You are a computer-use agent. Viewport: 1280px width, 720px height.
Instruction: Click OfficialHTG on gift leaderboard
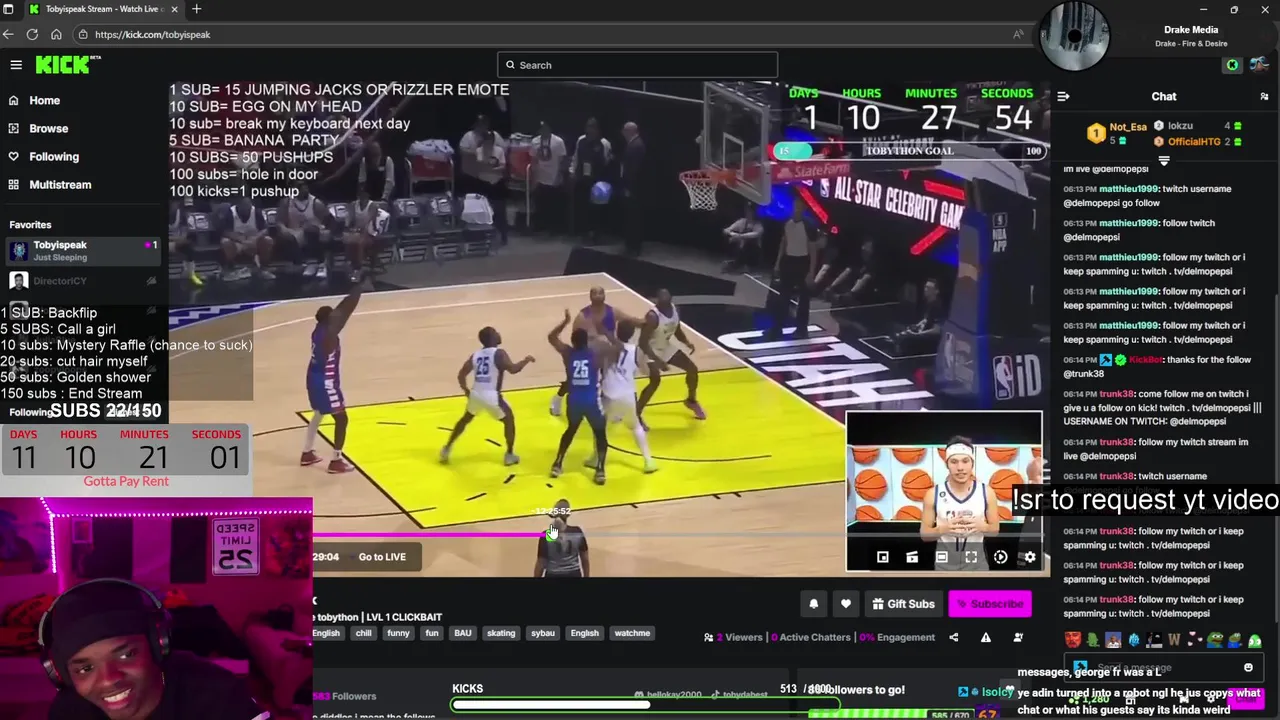pyautogui.click(x=1193, y=142)
